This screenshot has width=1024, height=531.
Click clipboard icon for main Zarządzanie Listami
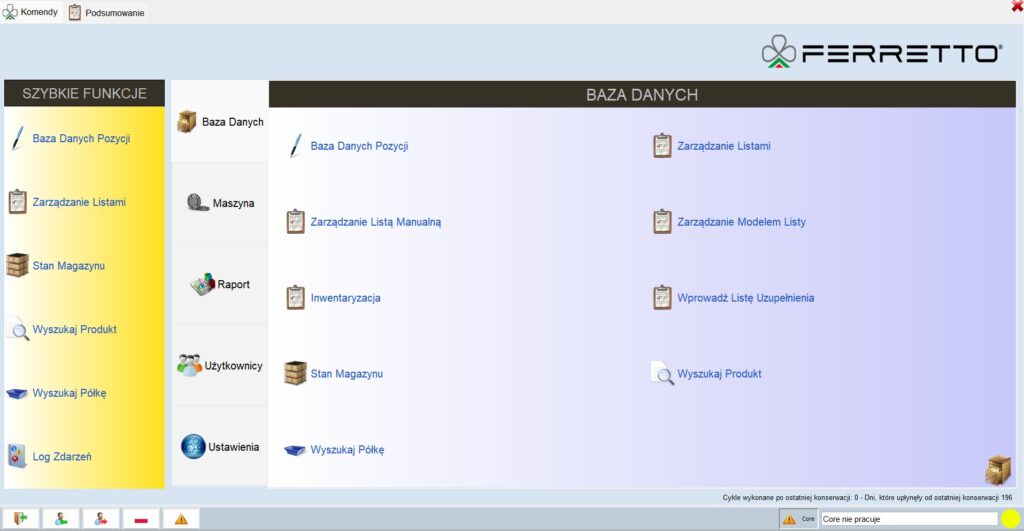coord(662,146)
